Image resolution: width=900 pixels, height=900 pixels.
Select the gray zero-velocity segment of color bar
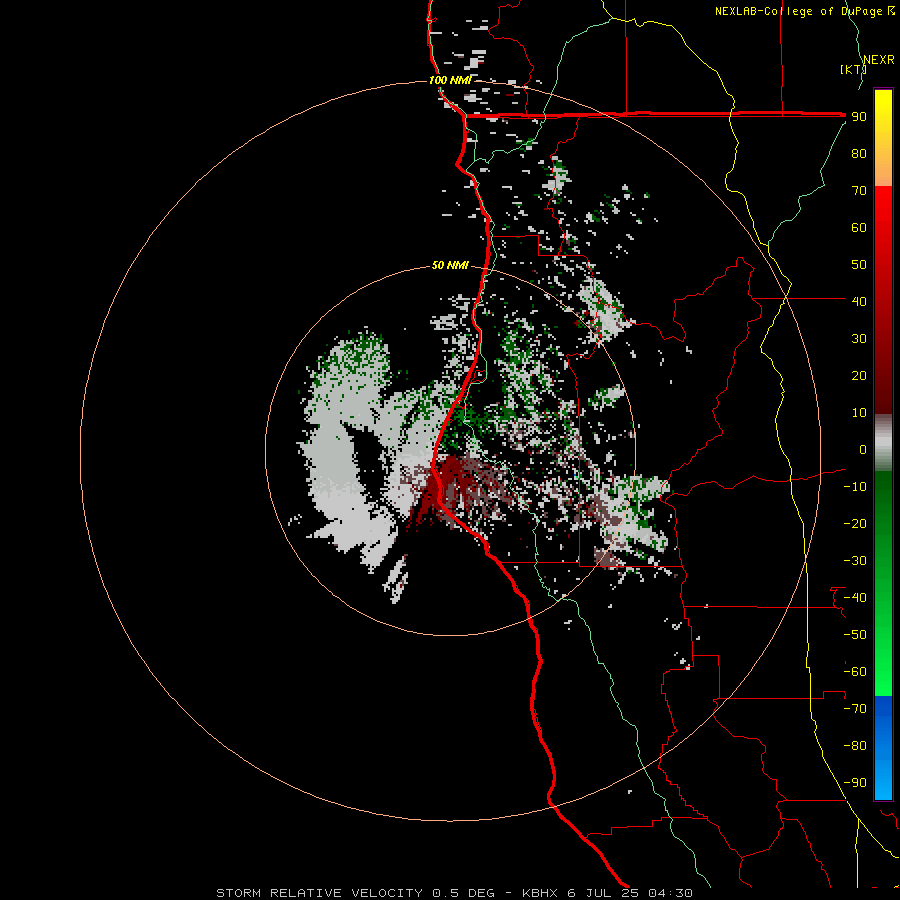pos(883,443)
